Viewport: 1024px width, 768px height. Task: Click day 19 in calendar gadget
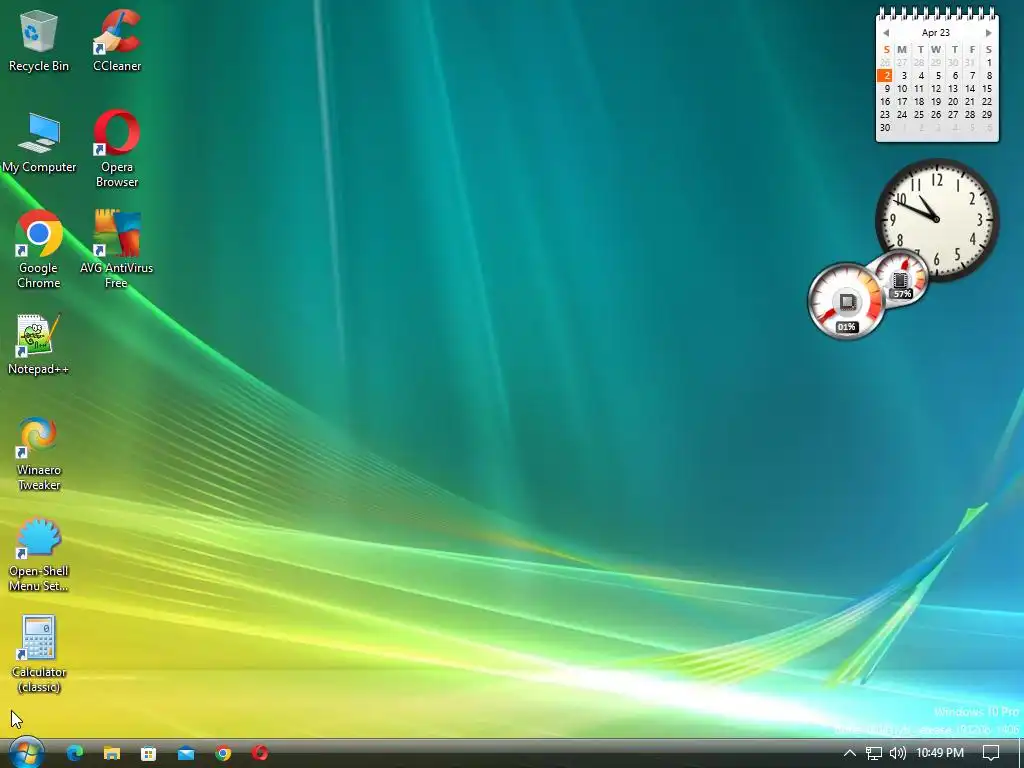click(x=936, y=102)
